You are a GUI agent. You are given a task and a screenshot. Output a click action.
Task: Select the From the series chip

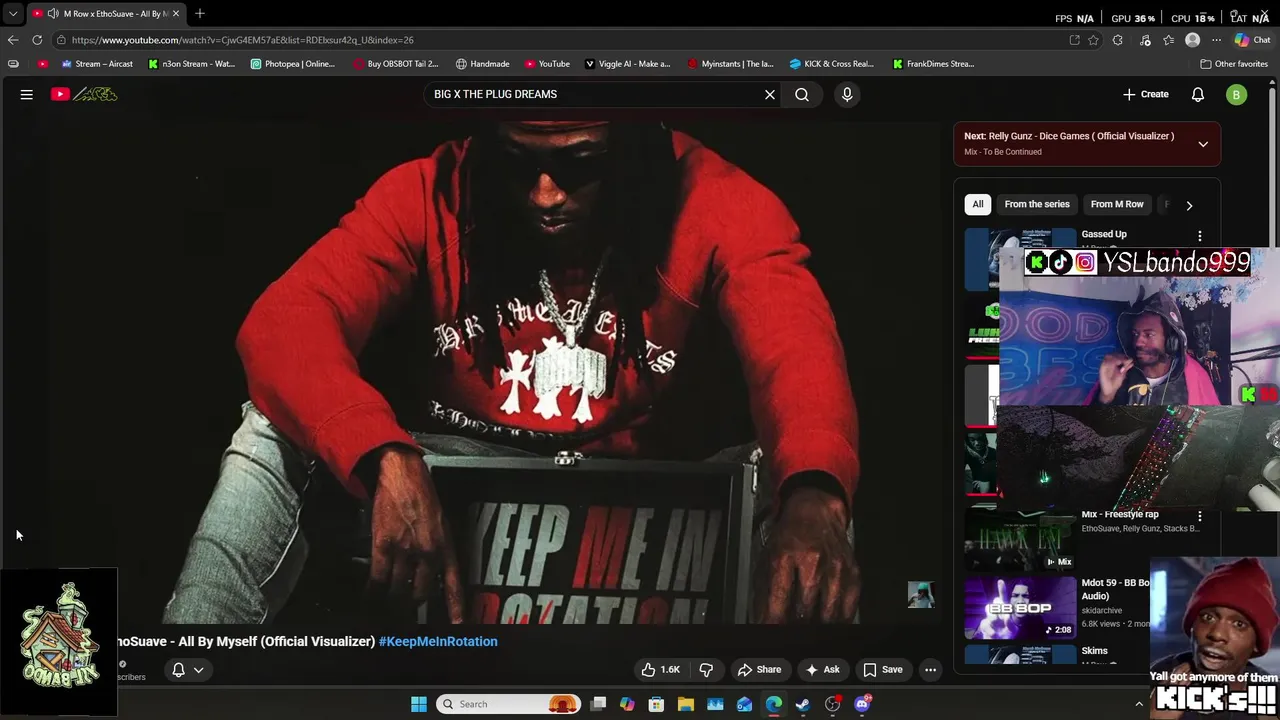pyautogui.click(x=1037, y=204)
